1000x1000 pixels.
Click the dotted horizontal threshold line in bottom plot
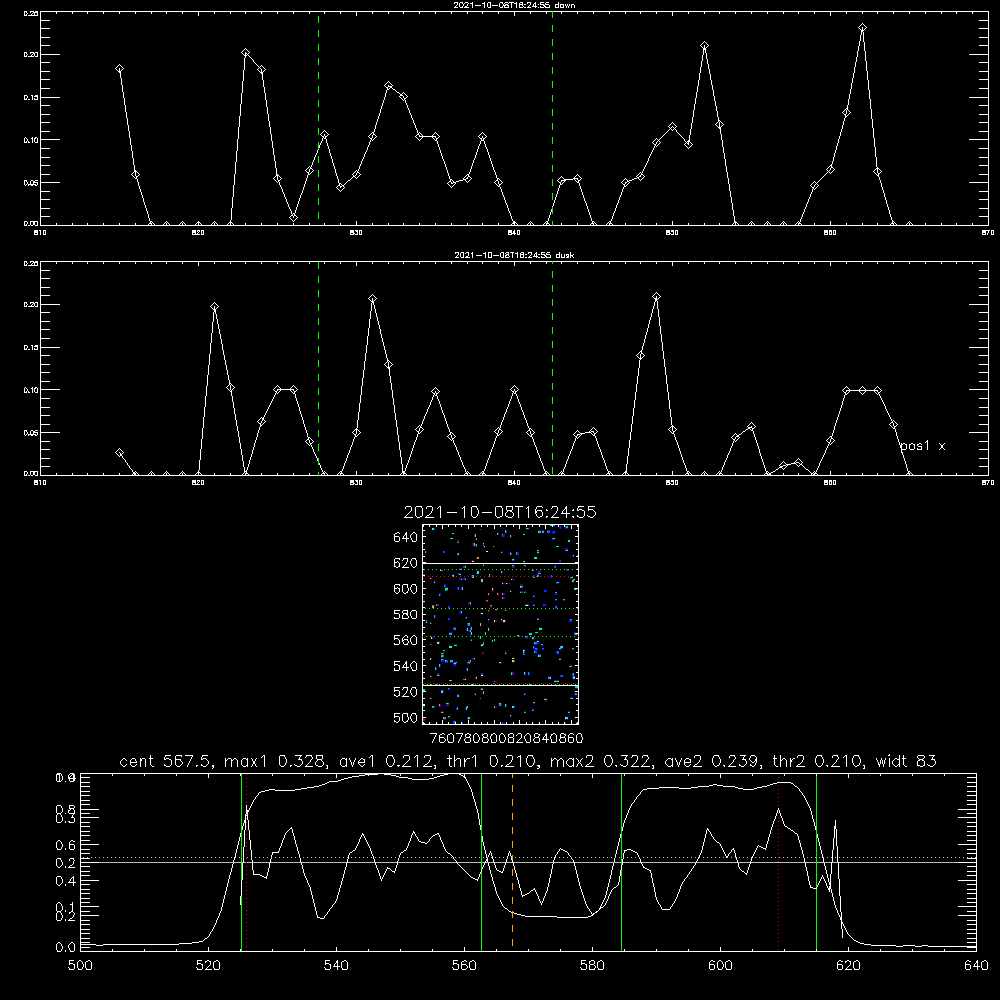528,858
